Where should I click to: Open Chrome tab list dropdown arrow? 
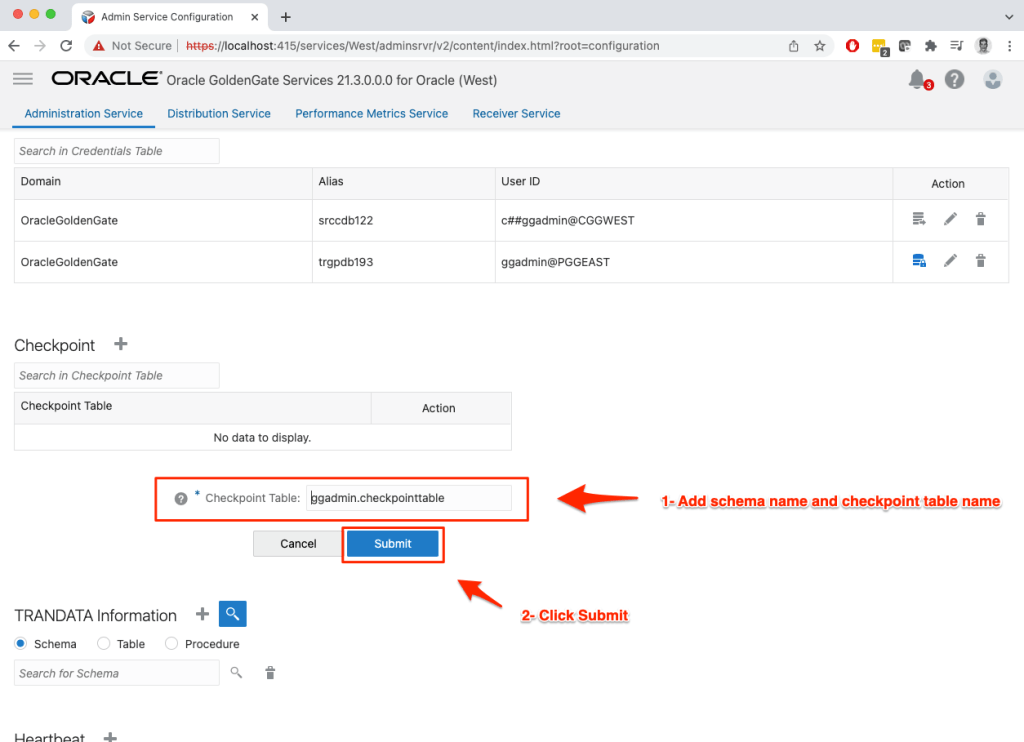click(1007, 17)
